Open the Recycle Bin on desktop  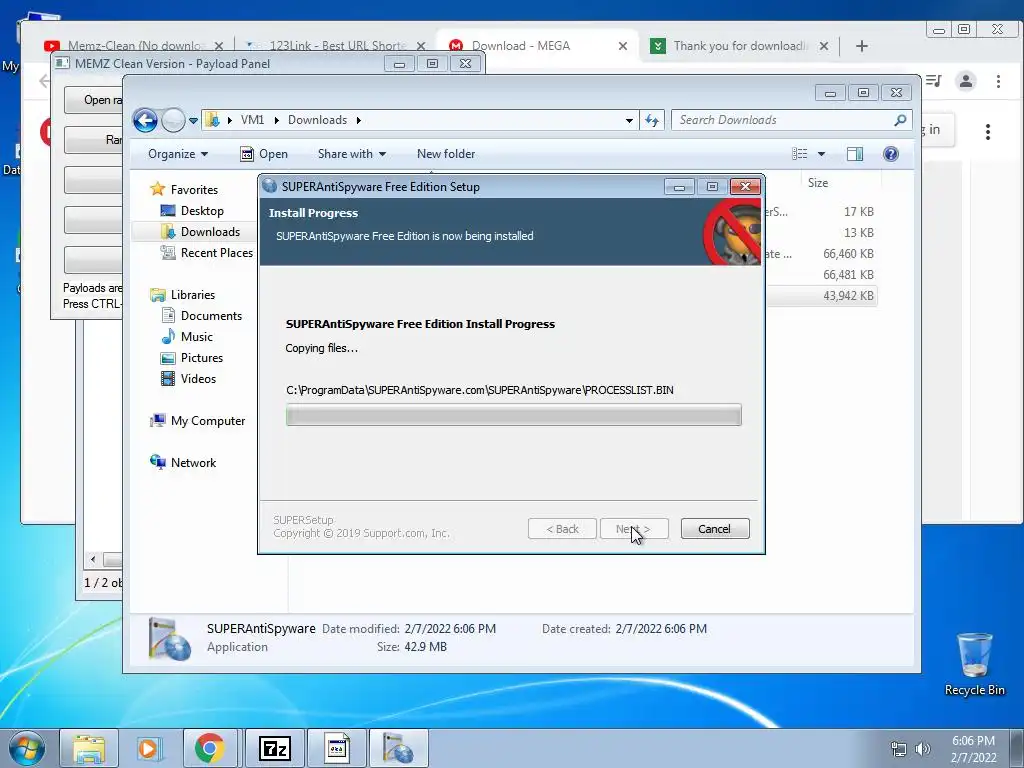[974, 665]
